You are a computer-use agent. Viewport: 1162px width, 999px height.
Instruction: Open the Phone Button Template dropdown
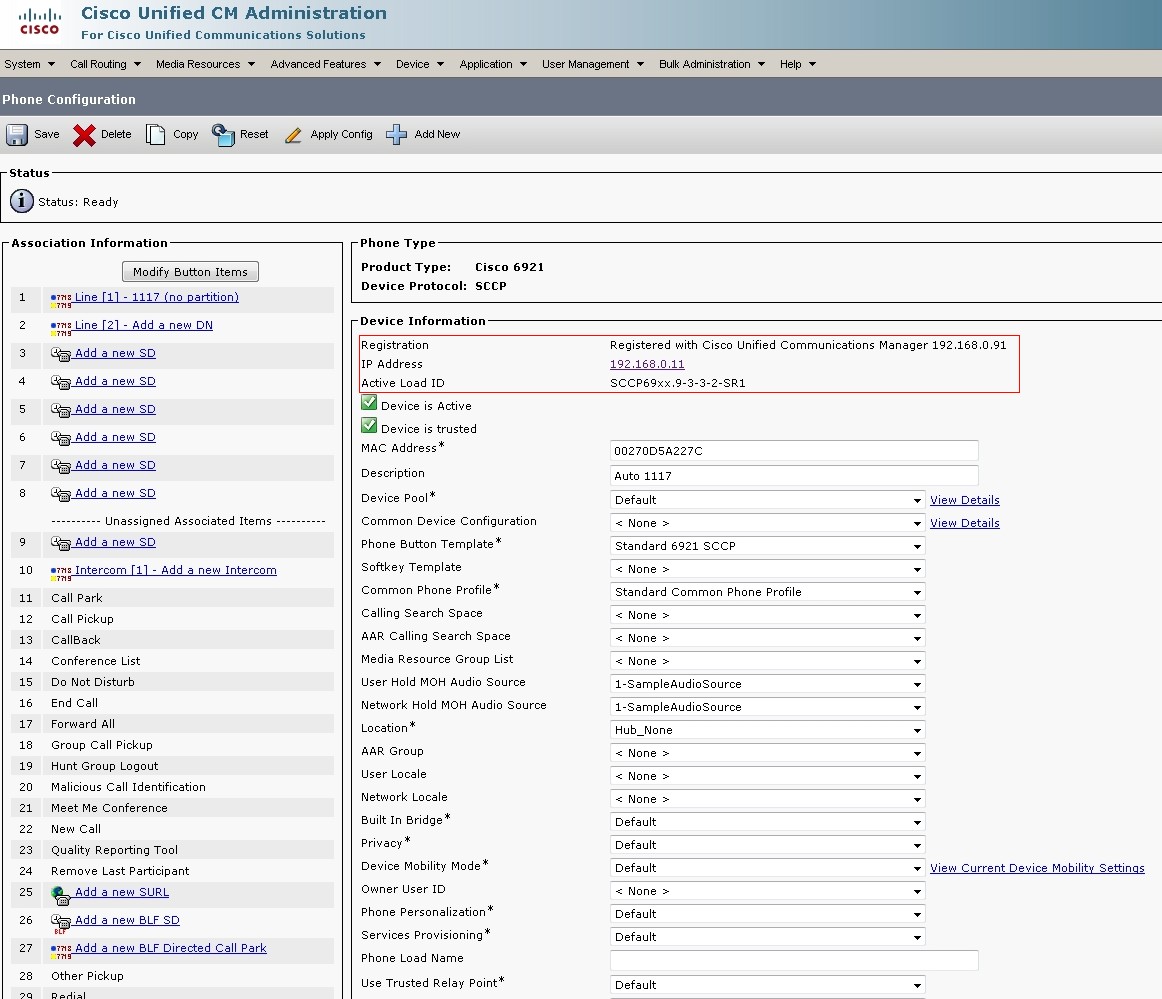(767, 546)
